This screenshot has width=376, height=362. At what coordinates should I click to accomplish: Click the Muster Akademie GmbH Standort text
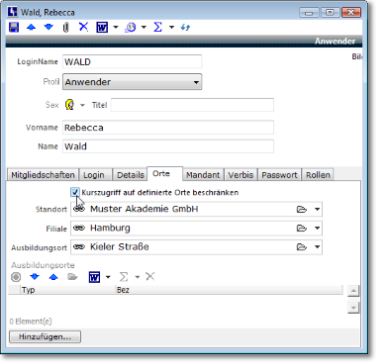144,209
